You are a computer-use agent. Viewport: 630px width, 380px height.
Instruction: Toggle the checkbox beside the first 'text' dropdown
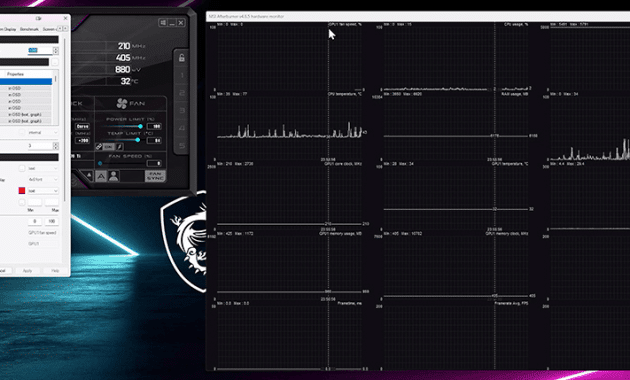[x=22, y=168]
